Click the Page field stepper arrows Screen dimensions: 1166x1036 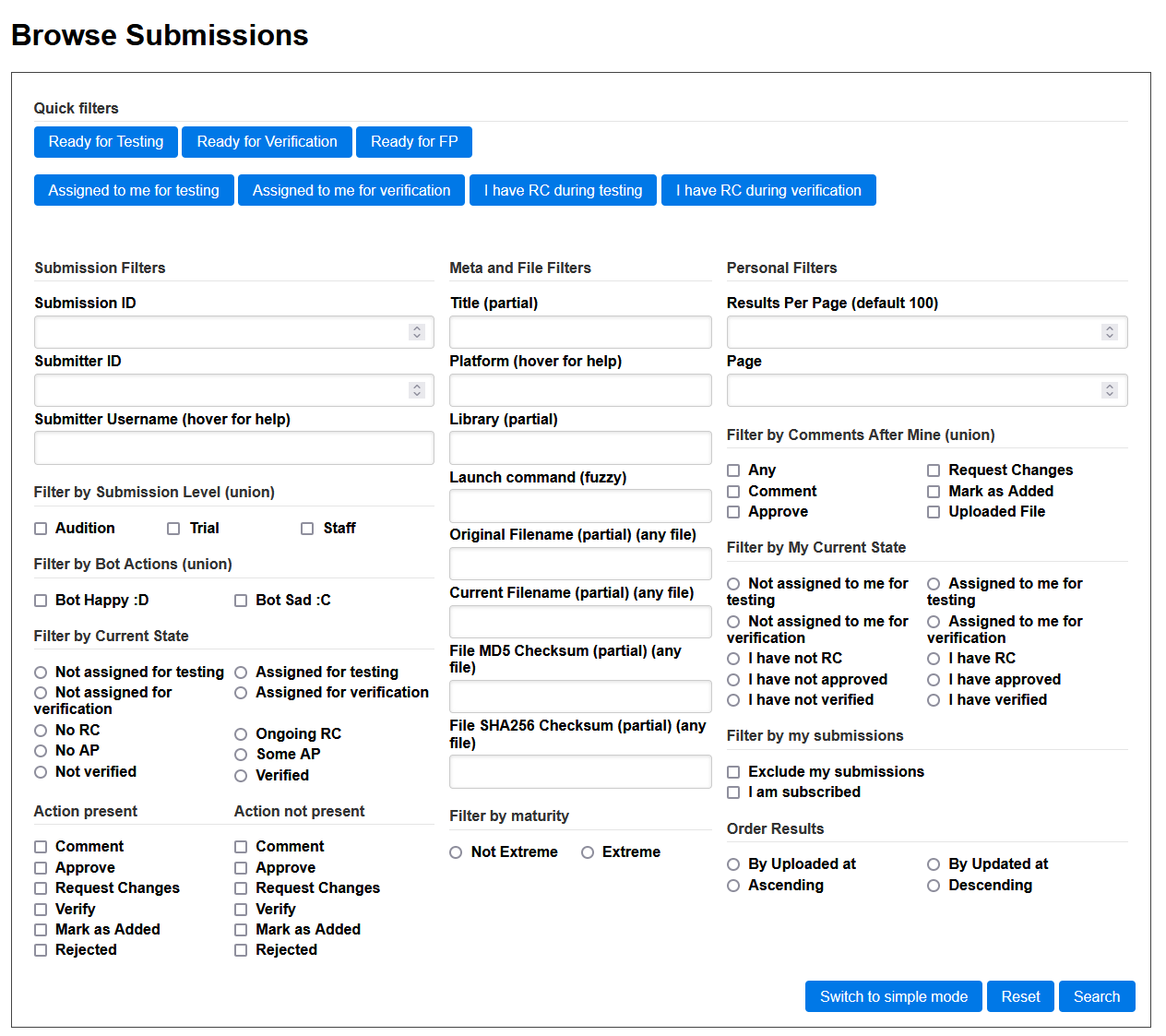(x=1110, y=390)
